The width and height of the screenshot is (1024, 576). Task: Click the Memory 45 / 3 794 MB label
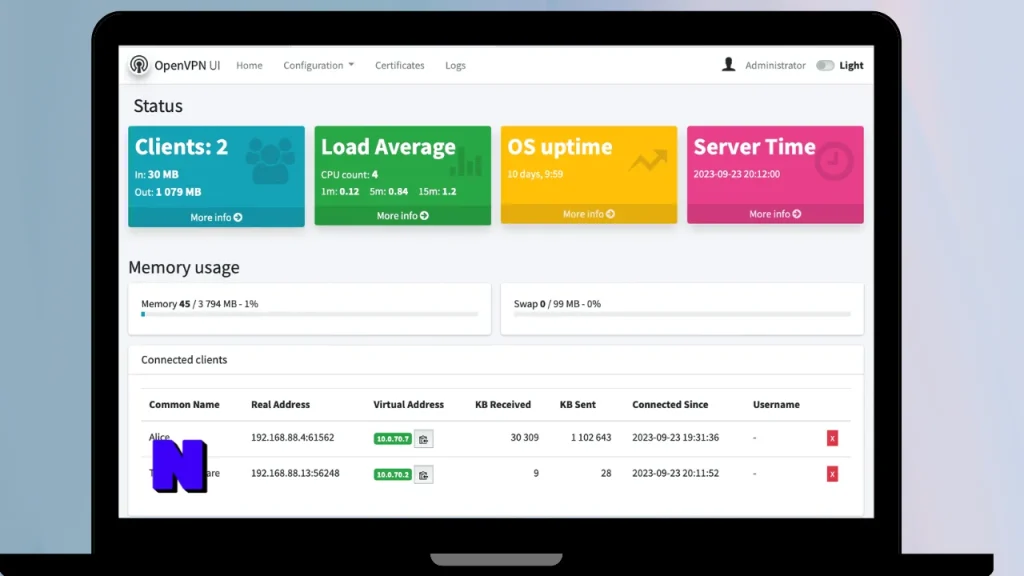pyautogui.click(x=199, y=304)
